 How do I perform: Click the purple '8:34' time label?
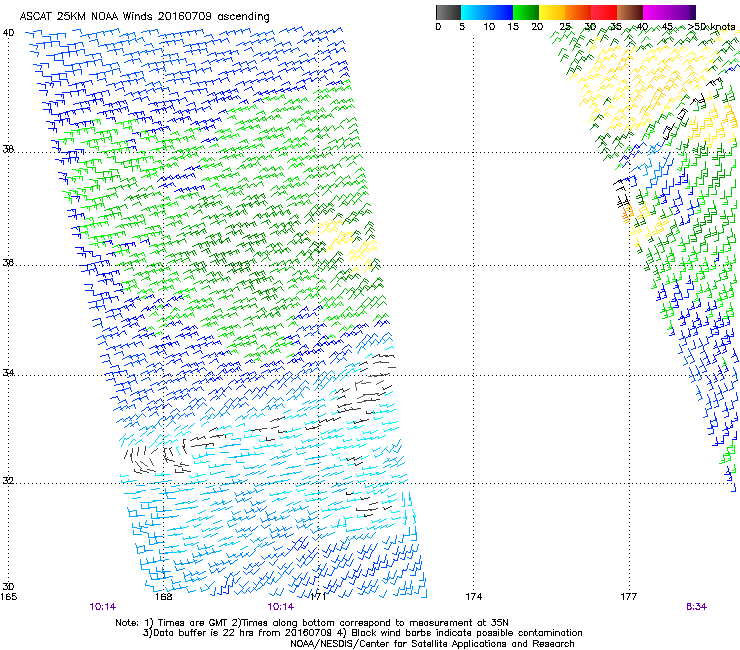[697, 607]
